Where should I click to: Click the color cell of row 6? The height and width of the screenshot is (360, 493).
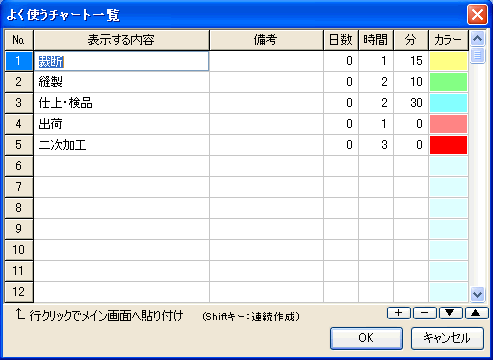(x=448, y=166)
